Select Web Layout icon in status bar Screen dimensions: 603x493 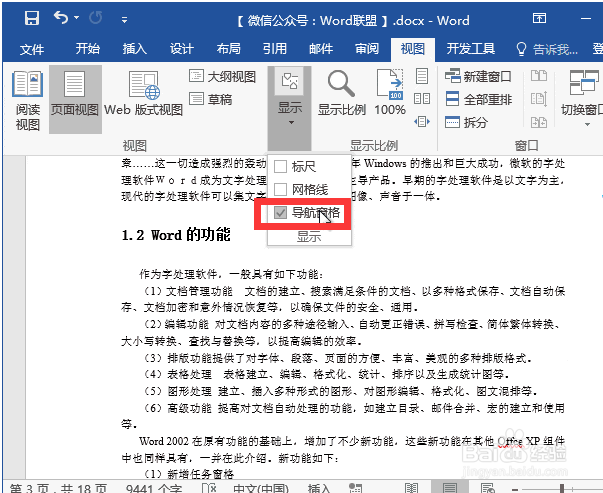tap(488, 488)
